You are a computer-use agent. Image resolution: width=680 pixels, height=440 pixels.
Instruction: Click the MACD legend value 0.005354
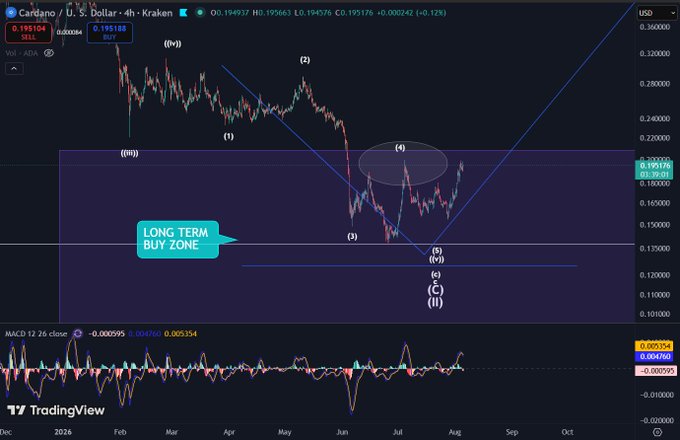[x=180, y=333]
